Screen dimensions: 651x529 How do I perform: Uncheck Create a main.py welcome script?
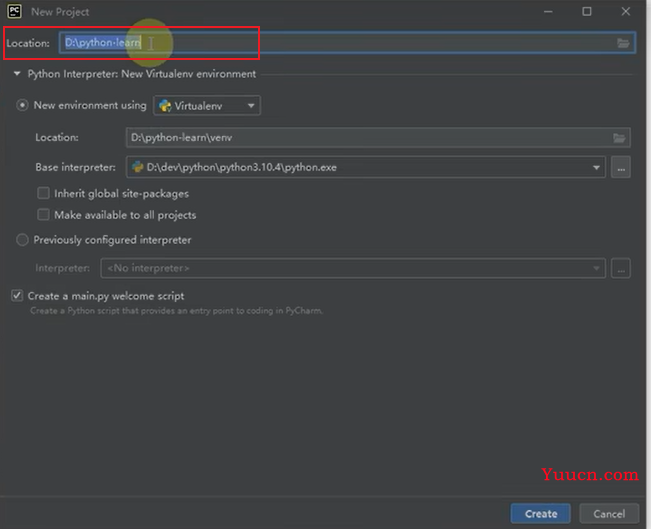click(x=17, y=296)
